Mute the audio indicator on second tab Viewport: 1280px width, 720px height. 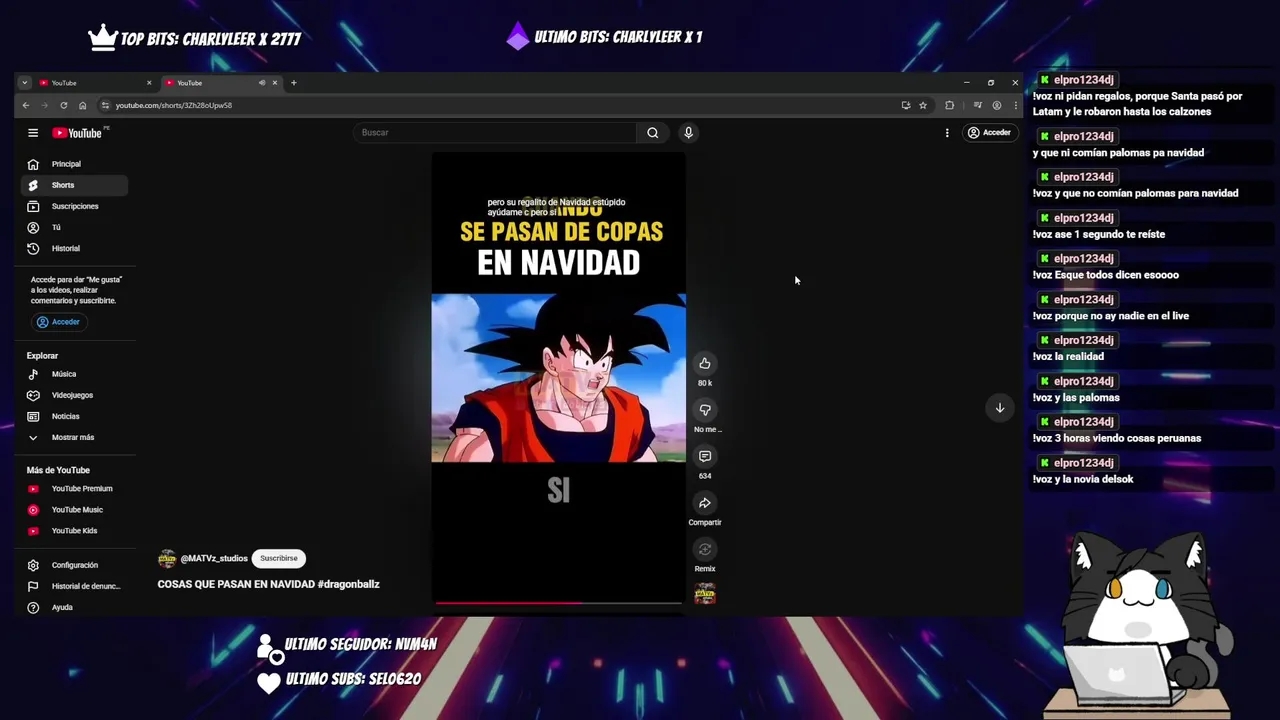click(262, 83)
